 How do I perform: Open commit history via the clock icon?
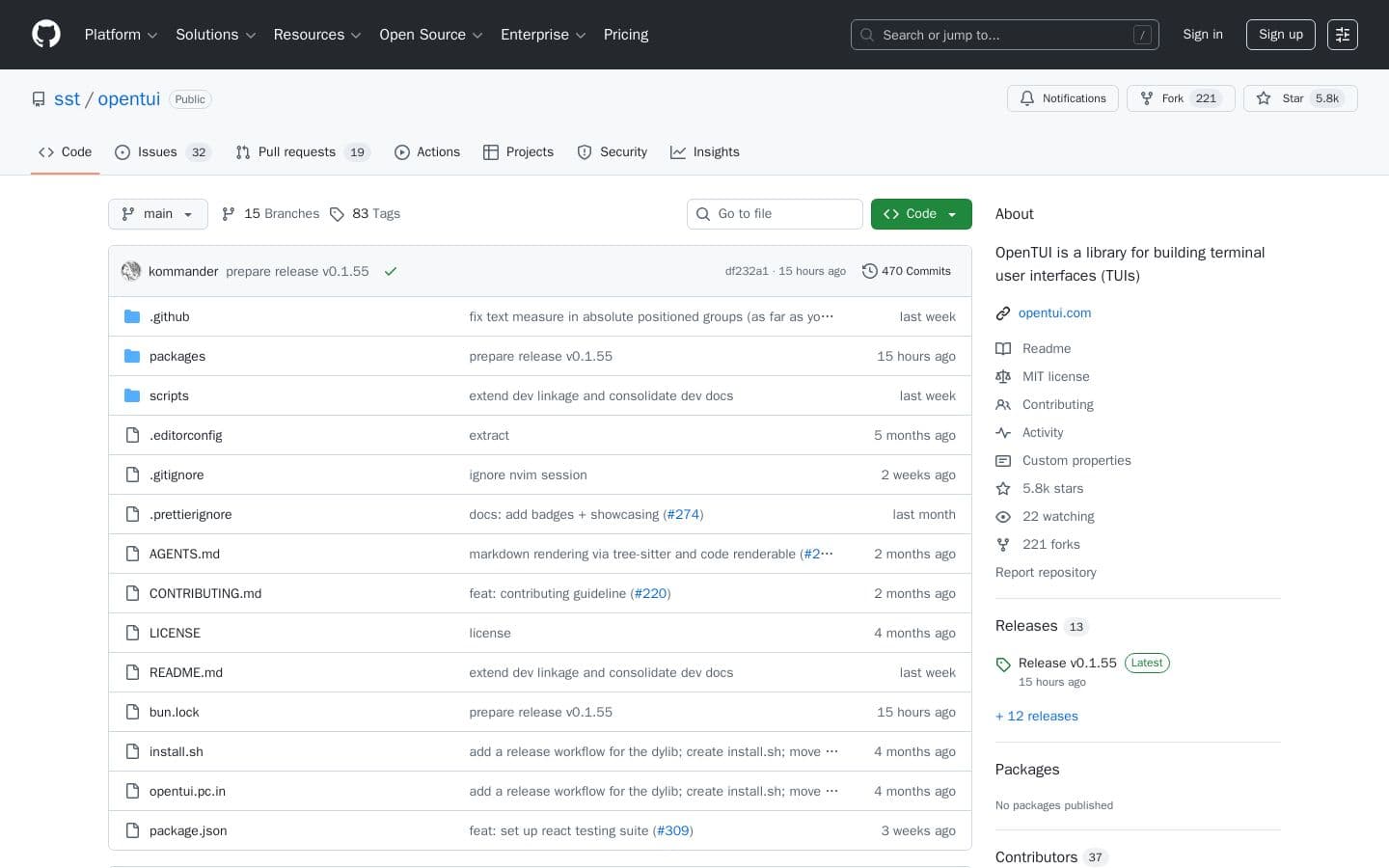pos(870,271)
